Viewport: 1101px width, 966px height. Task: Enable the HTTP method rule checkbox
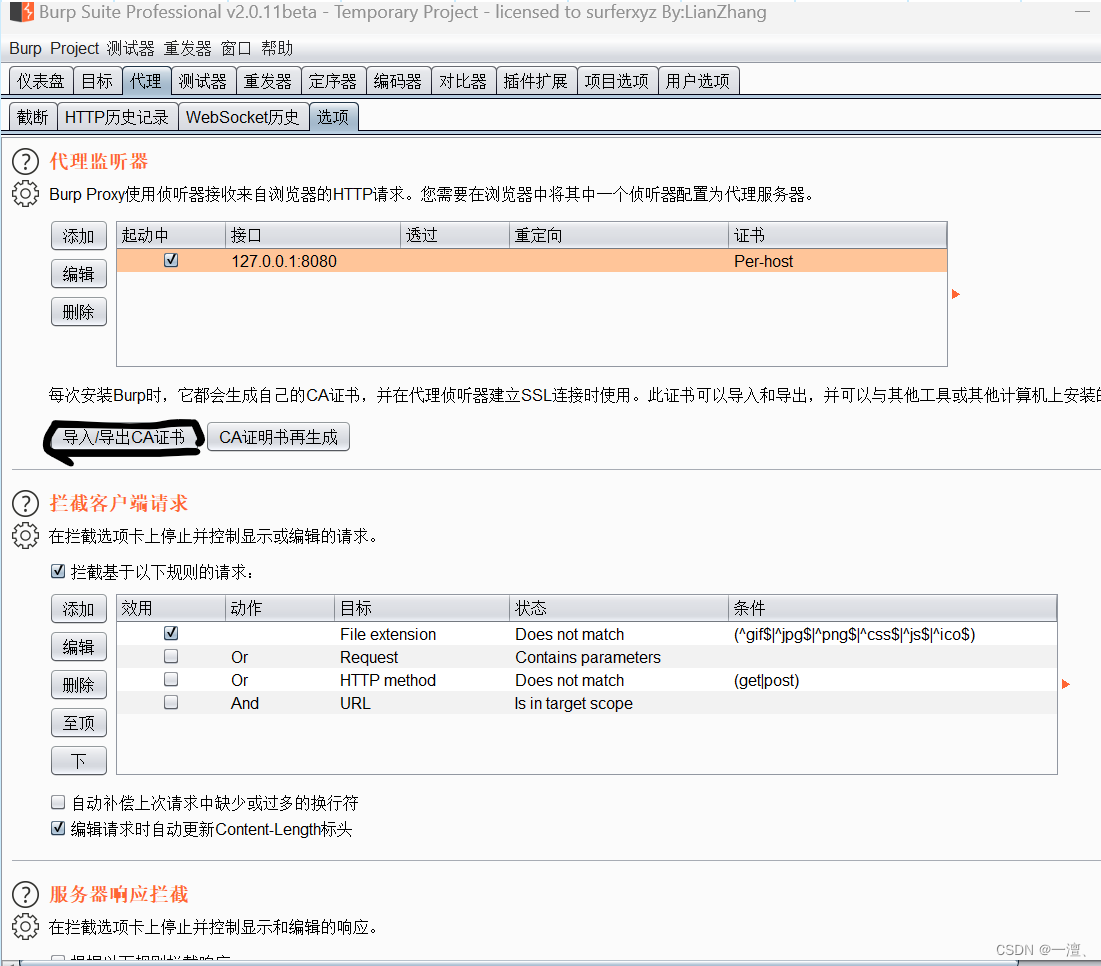tap(171, 680)
